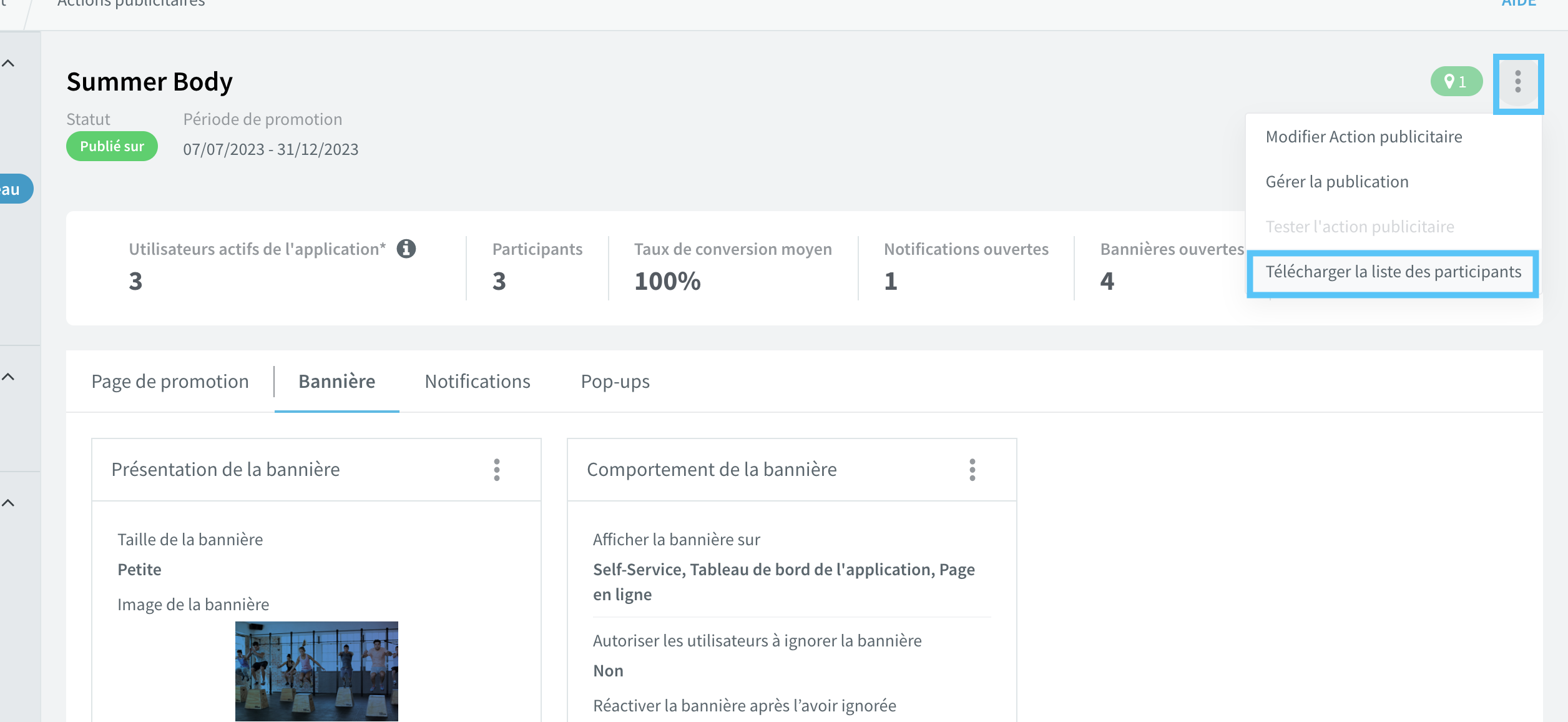Select Télécharger la liste des participants
Image resolution: width=1568 pixels, height=722 pixels.
point(1393,272)
